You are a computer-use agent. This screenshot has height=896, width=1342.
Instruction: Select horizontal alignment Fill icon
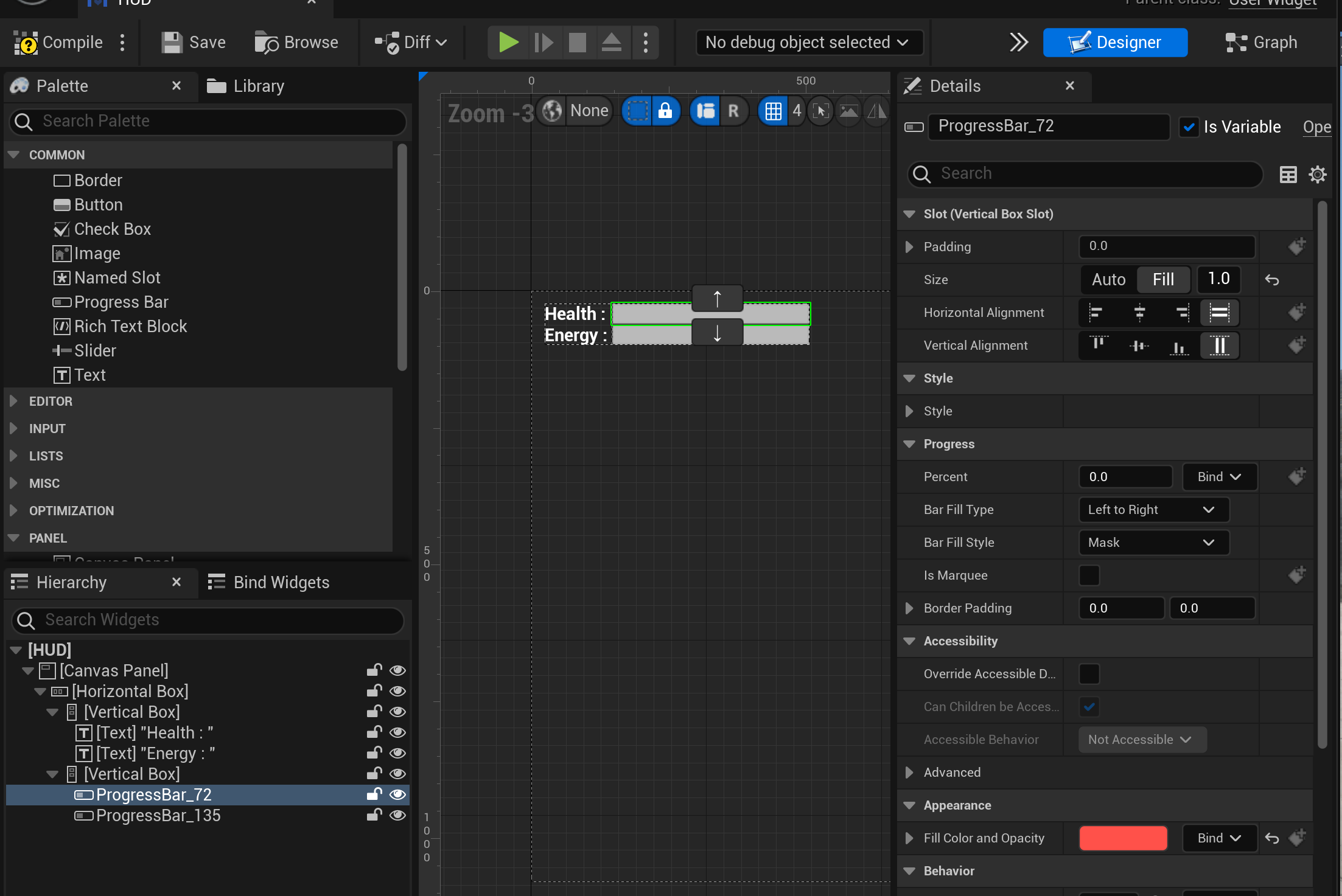[1219, 313]
